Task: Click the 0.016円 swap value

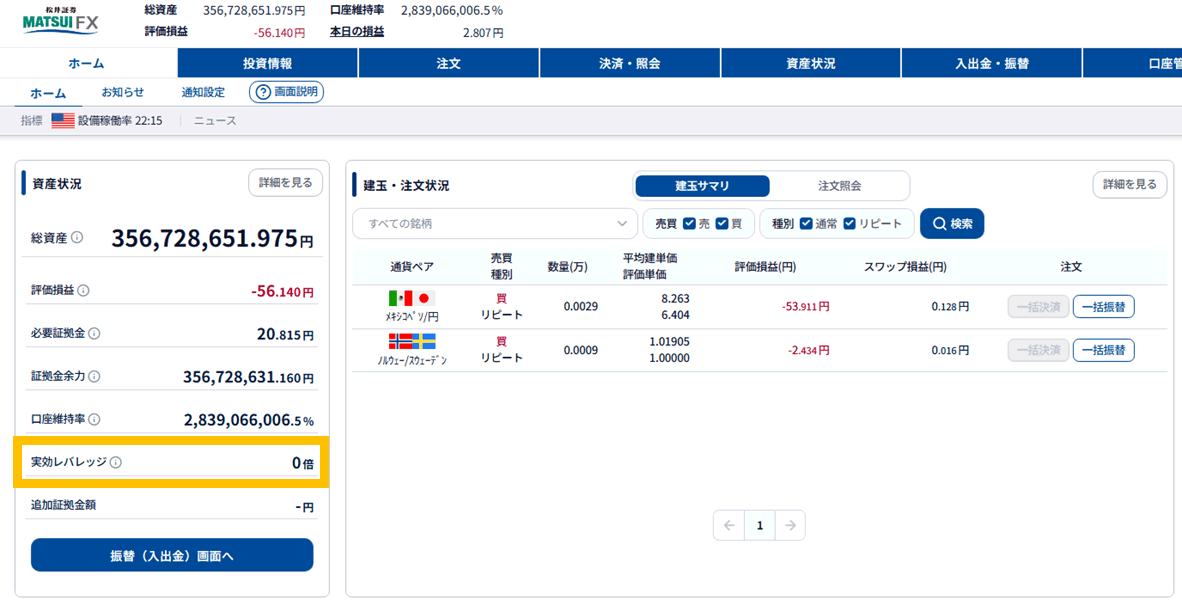Action: 950,350
